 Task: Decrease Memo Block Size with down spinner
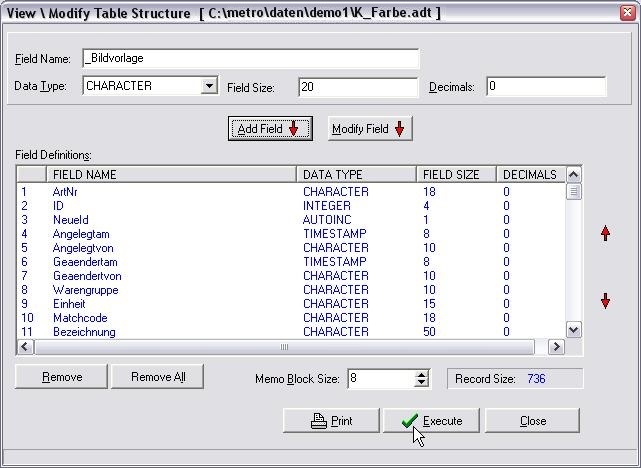click(x=421, y=383)
